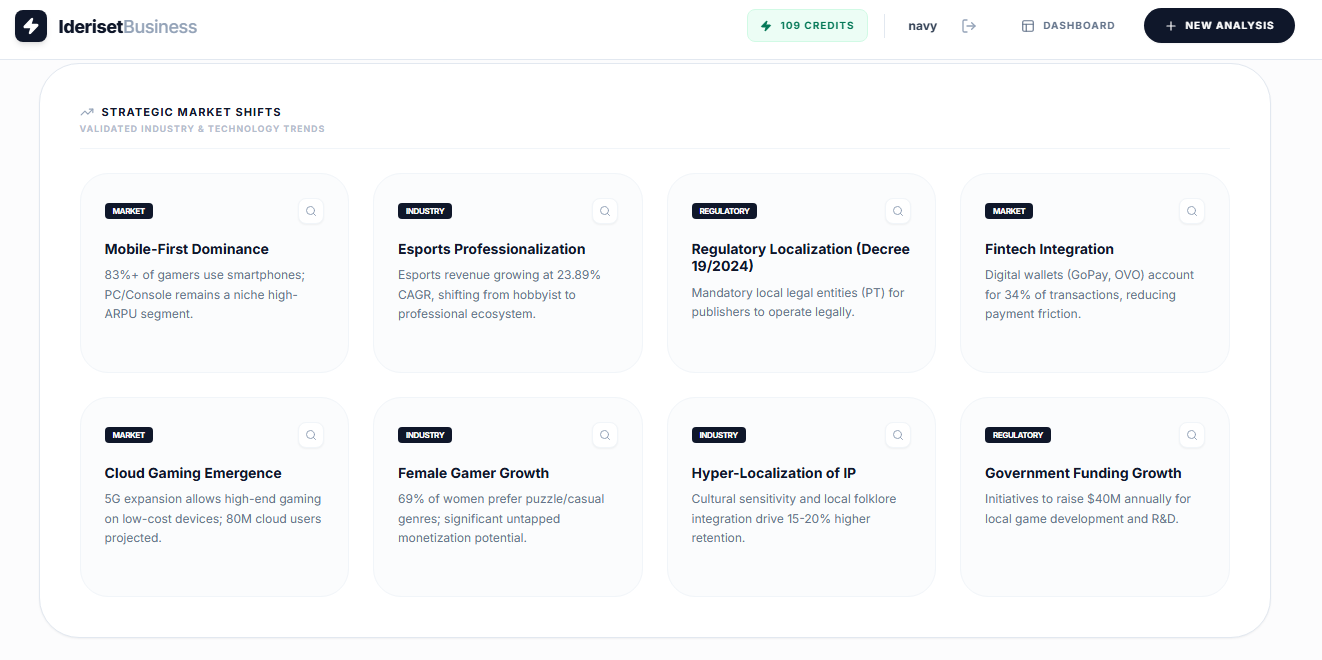The height and width of the screenshot is (660, 1322).
Task: Click the magnifier icon on Cloud Gaming Emergence
Action: point(311,435)
